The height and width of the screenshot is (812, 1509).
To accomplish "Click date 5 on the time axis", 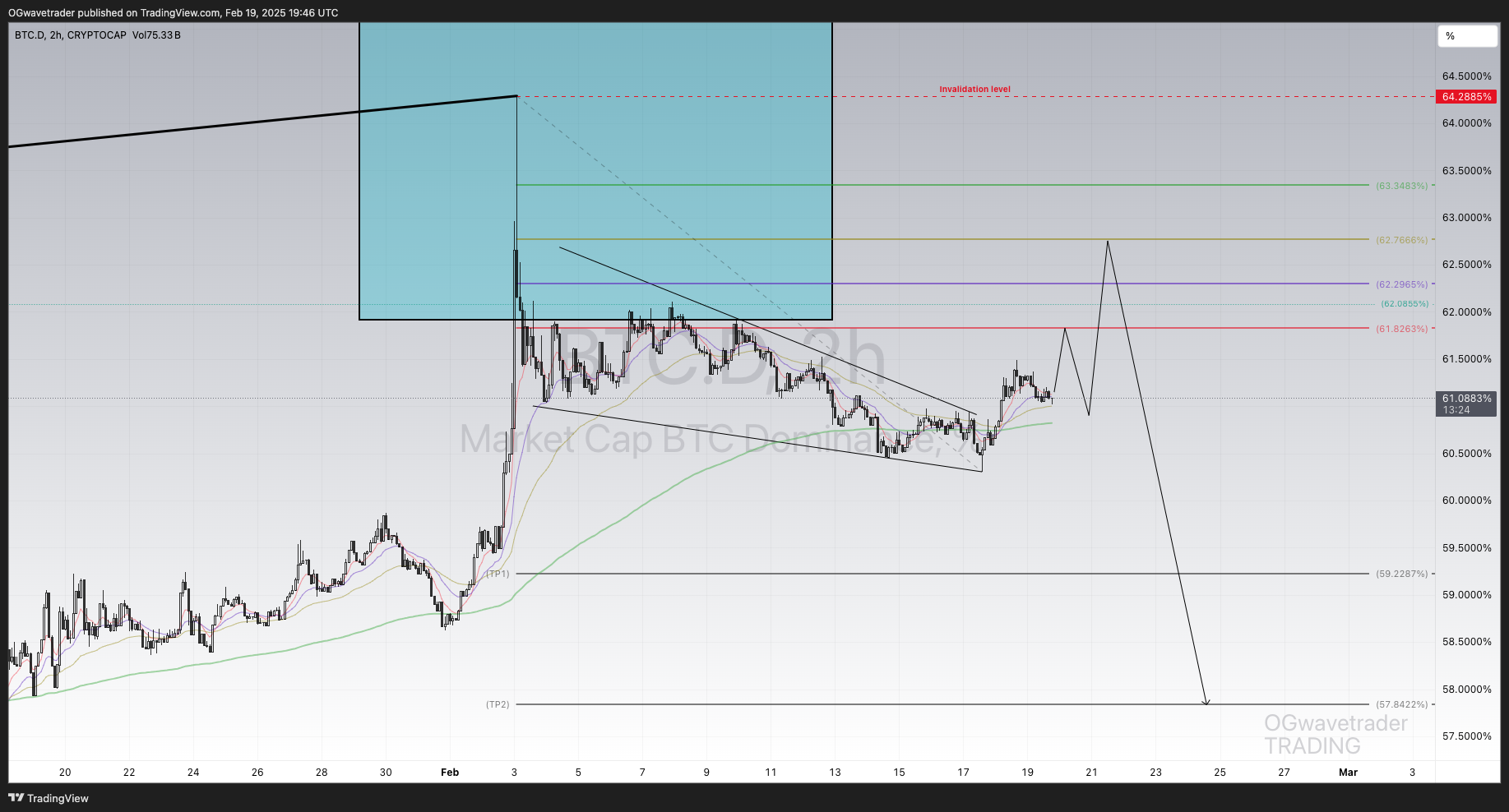I will [x=578, y=773].
